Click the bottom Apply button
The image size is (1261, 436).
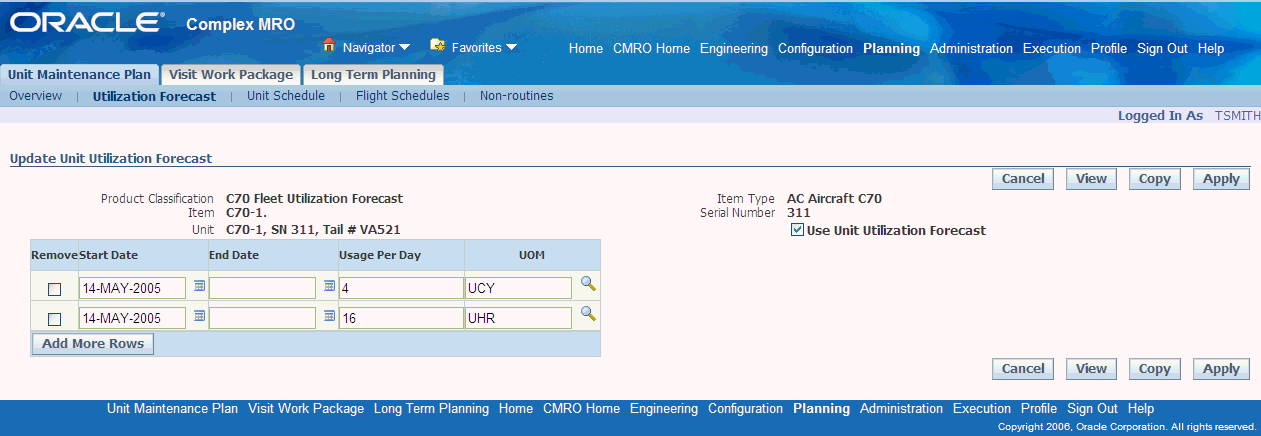coord(1221,369)
